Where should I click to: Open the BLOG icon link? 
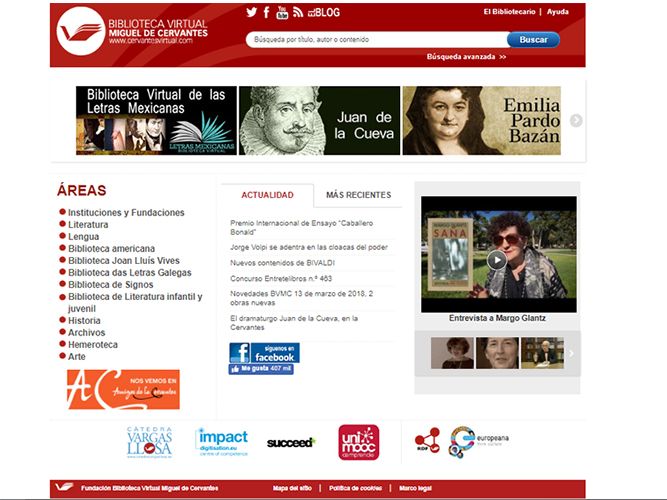[324, 12]
